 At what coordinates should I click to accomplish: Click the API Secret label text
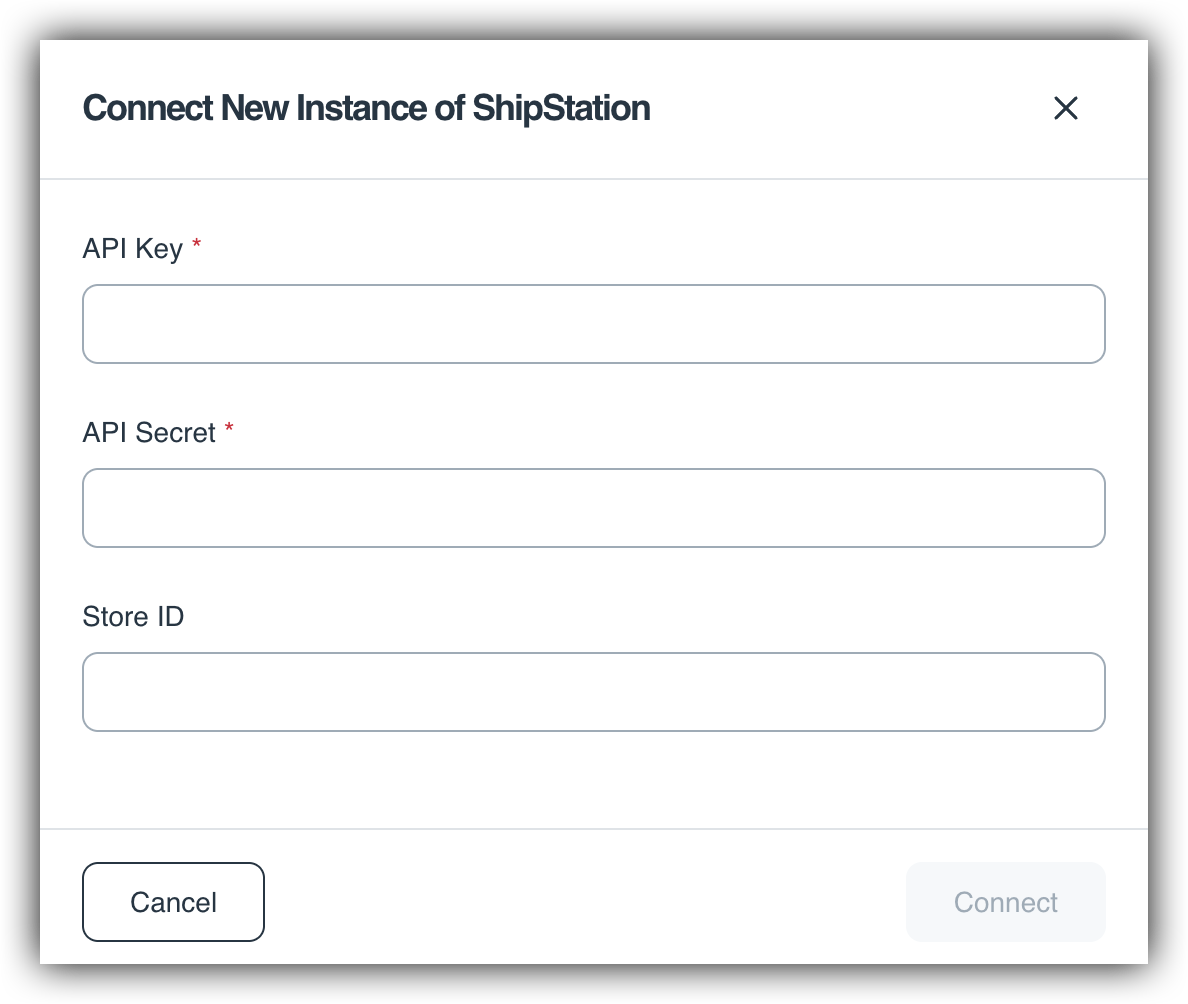[x=149, y=433]
